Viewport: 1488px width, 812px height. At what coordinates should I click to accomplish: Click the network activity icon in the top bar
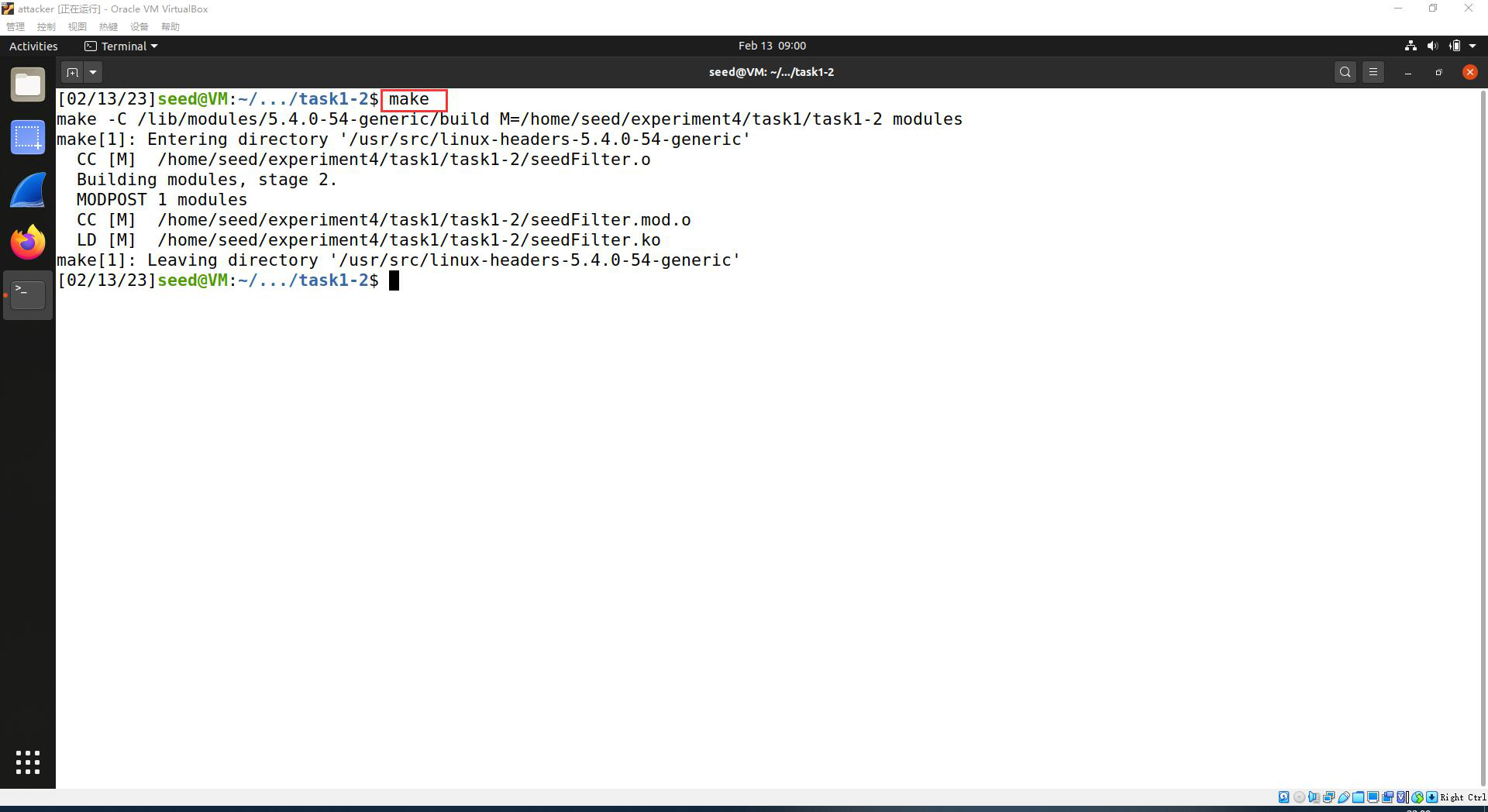pyautogui.click(x=1410, y=46)
